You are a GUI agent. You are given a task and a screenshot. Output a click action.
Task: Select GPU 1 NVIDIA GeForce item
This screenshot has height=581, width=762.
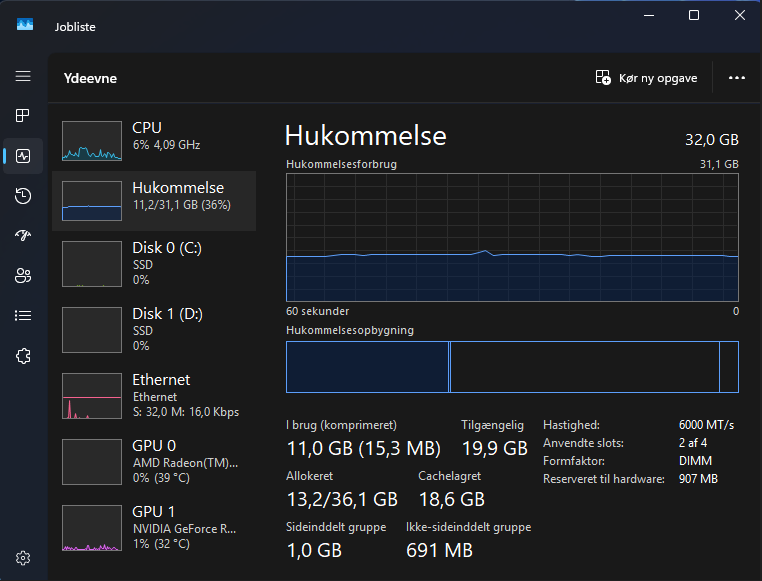tap(154, 527)
